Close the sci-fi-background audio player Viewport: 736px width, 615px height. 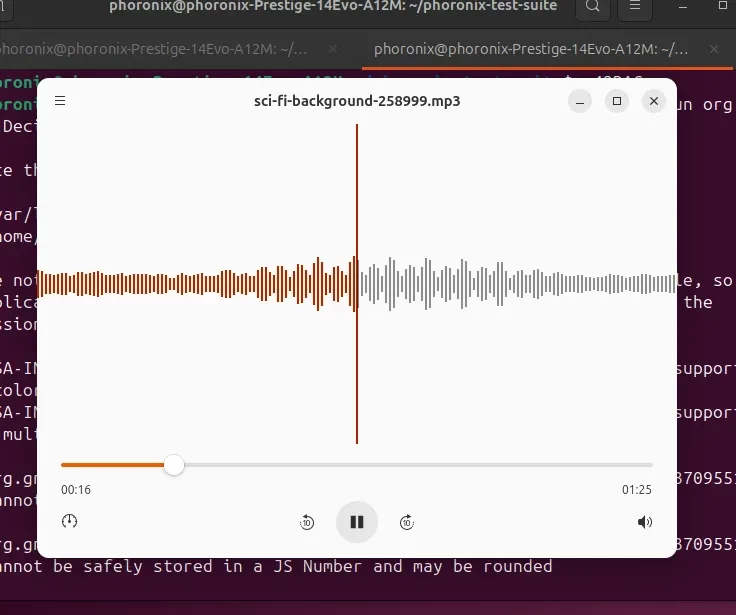point(653,101)
